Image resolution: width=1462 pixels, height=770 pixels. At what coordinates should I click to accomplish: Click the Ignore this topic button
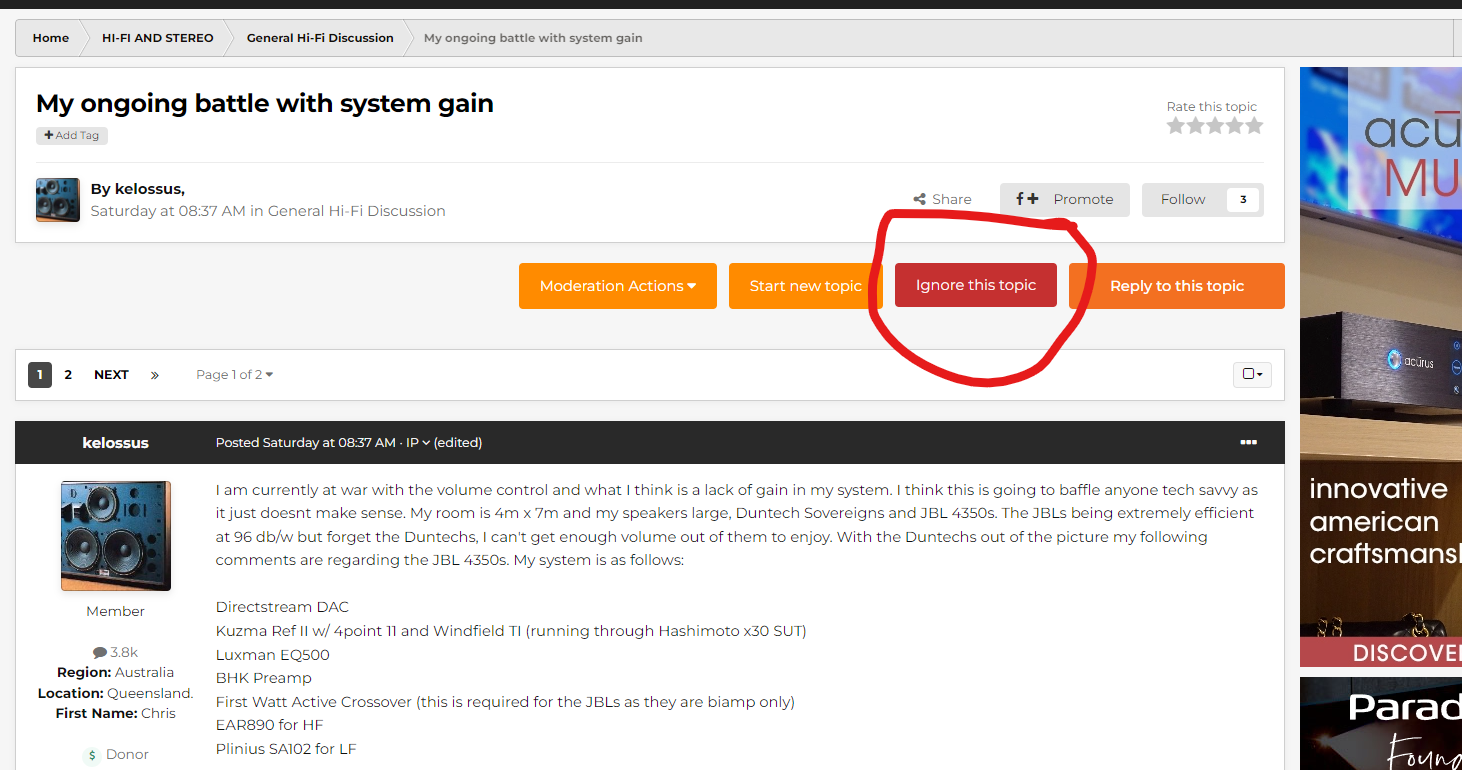(975, 285)
